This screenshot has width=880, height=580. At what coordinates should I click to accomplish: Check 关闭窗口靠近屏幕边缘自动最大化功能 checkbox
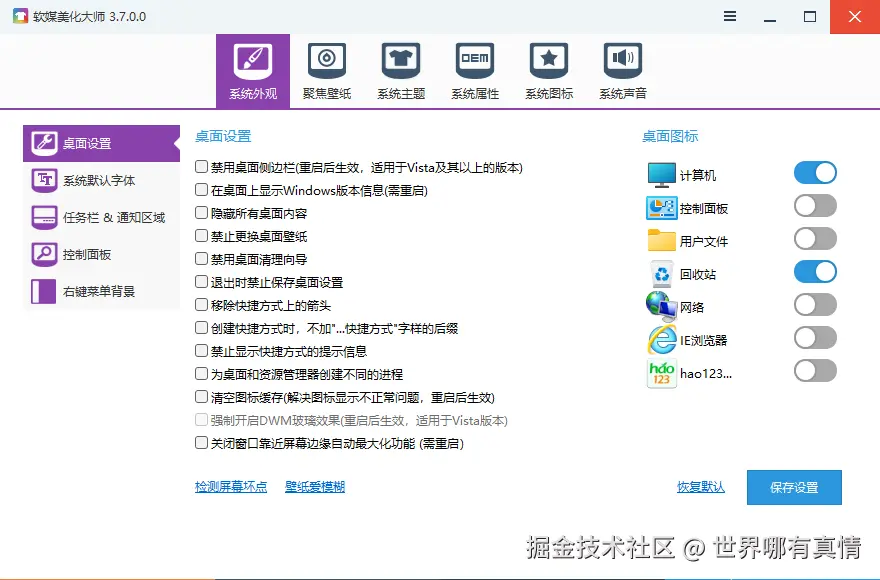201,443
